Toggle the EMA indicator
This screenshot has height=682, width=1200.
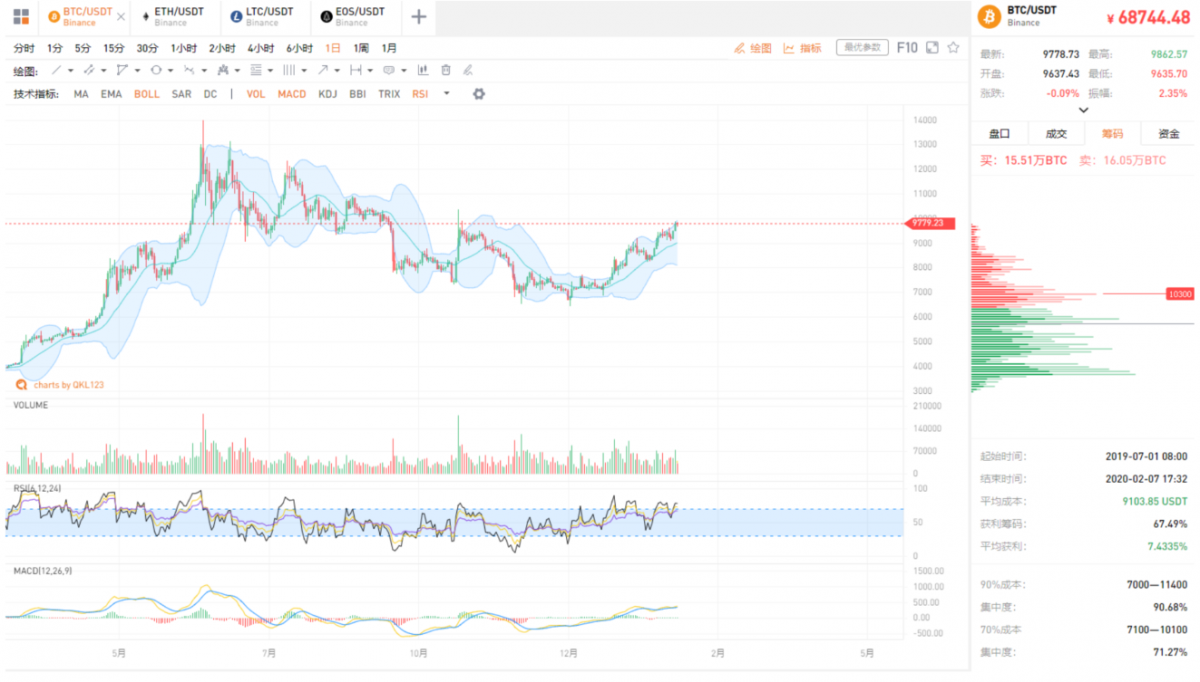(x=111, y=94)
